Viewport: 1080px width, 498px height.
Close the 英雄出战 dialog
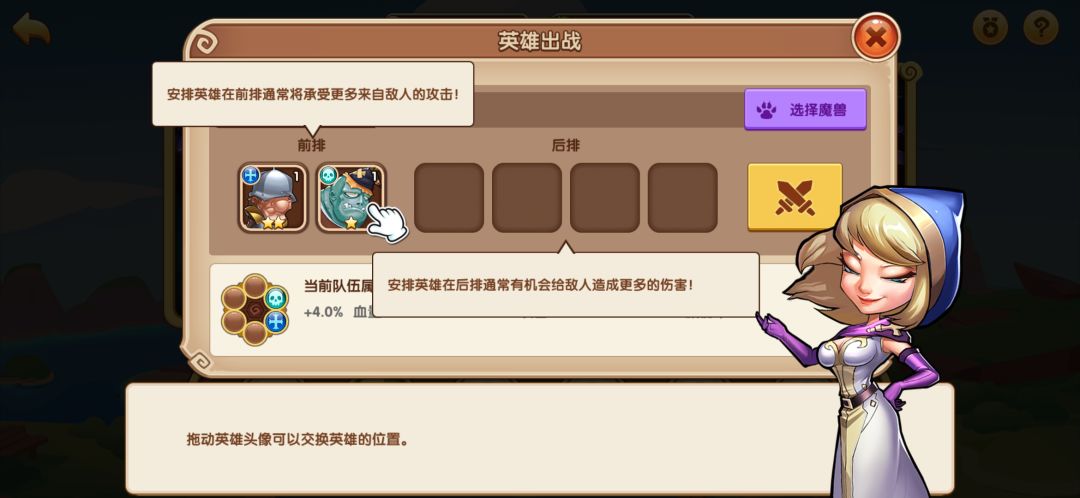pyautogui.click(x=876, y=37)
